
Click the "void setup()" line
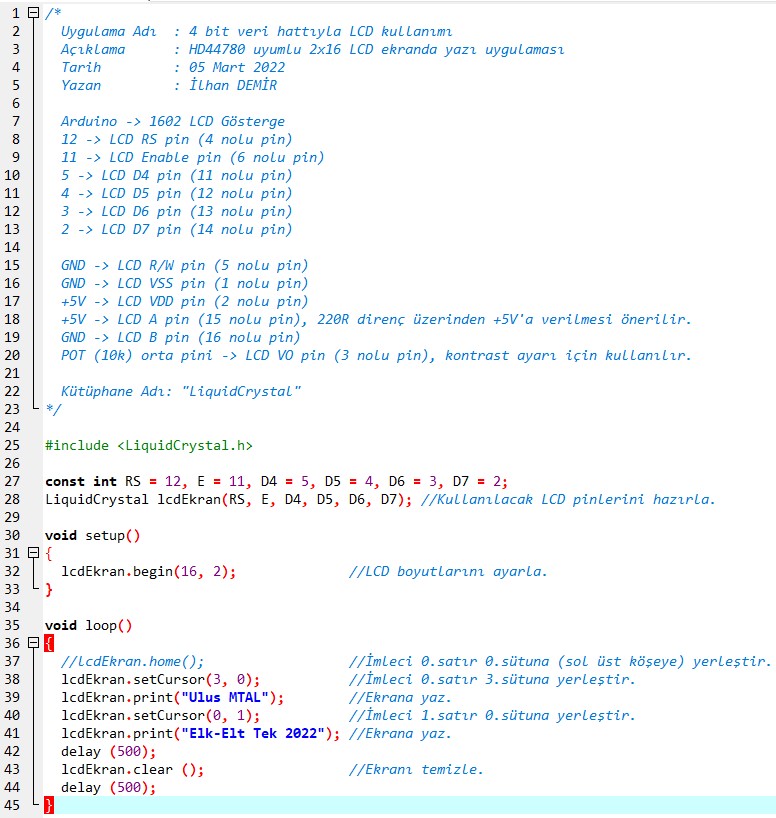click(92, 535)
